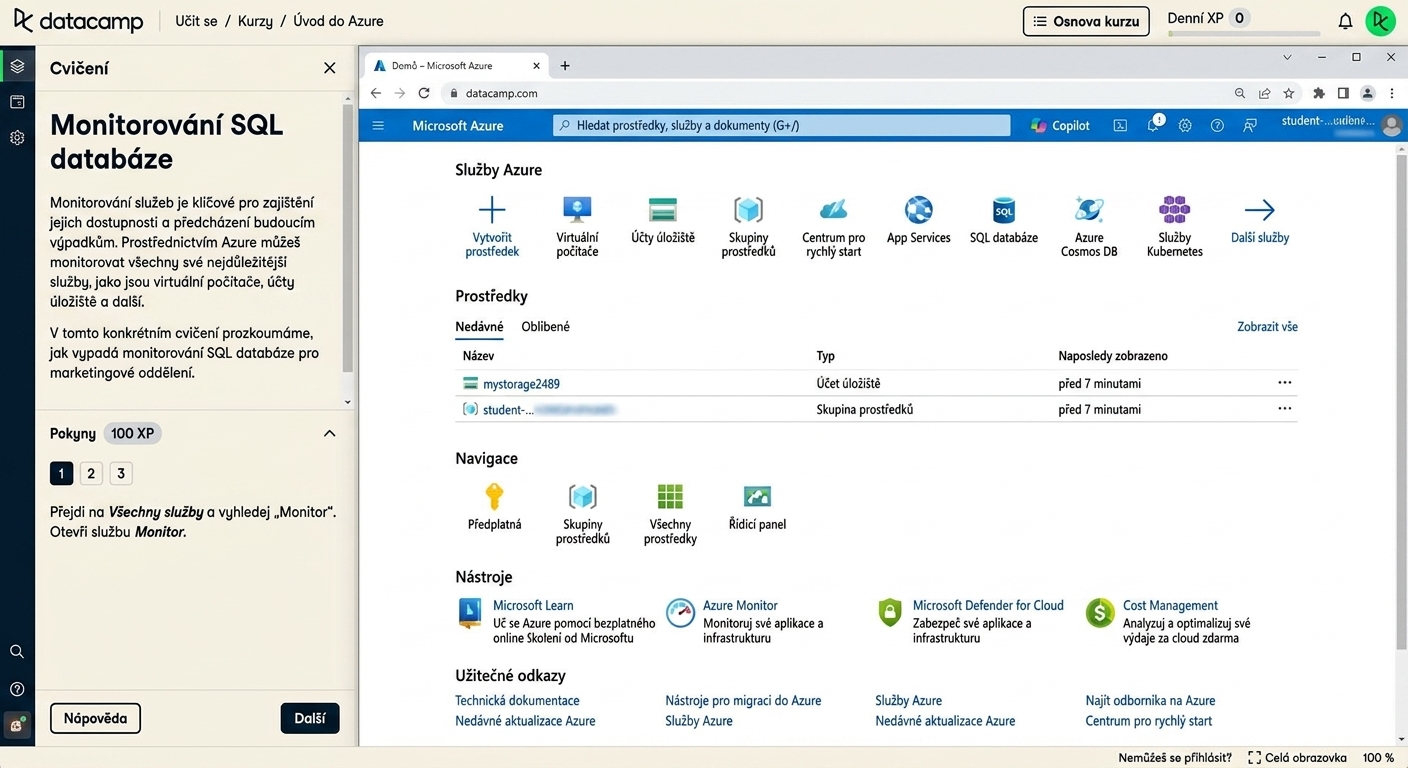Select the Nedávné tab

[479, 327]
